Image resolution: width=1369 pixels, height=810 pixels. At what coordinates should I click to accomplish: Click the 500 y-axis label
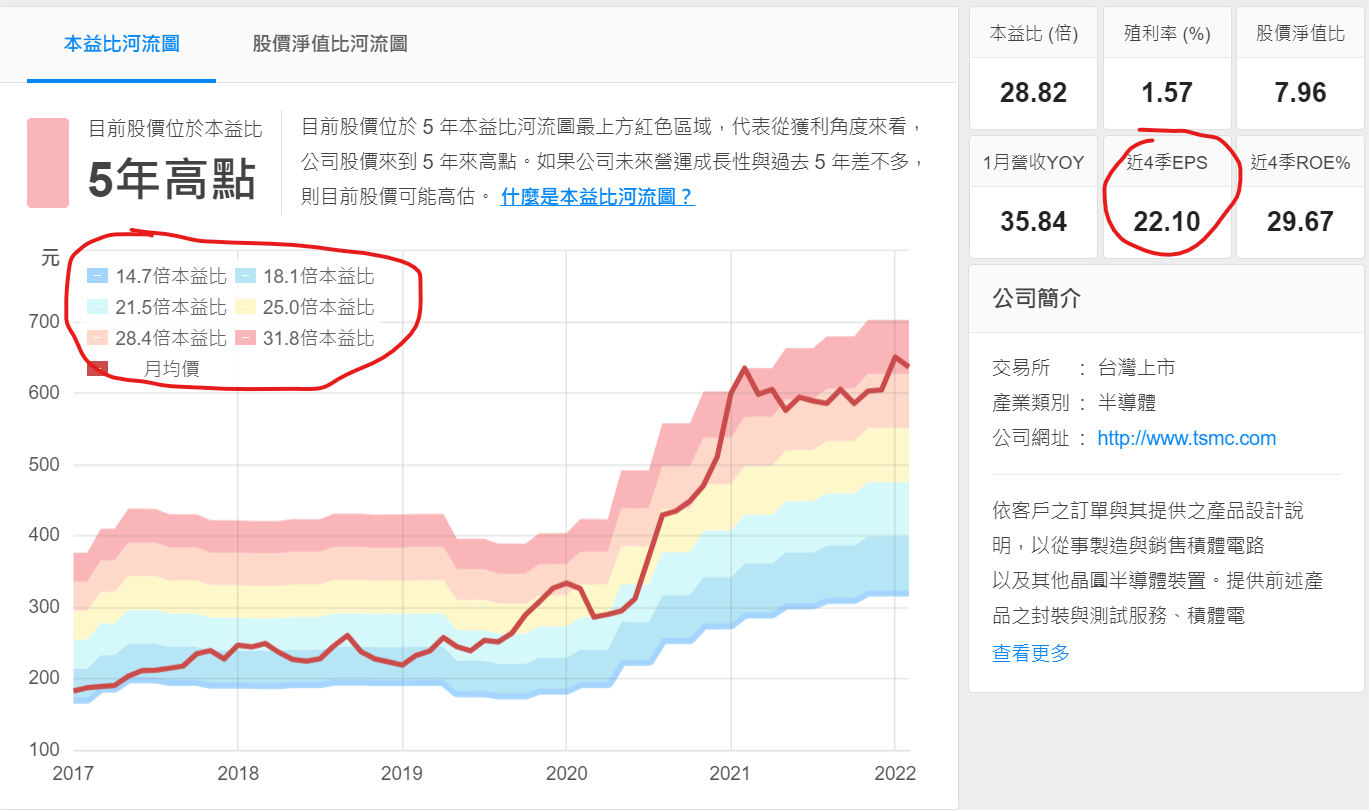click(45, 464)
